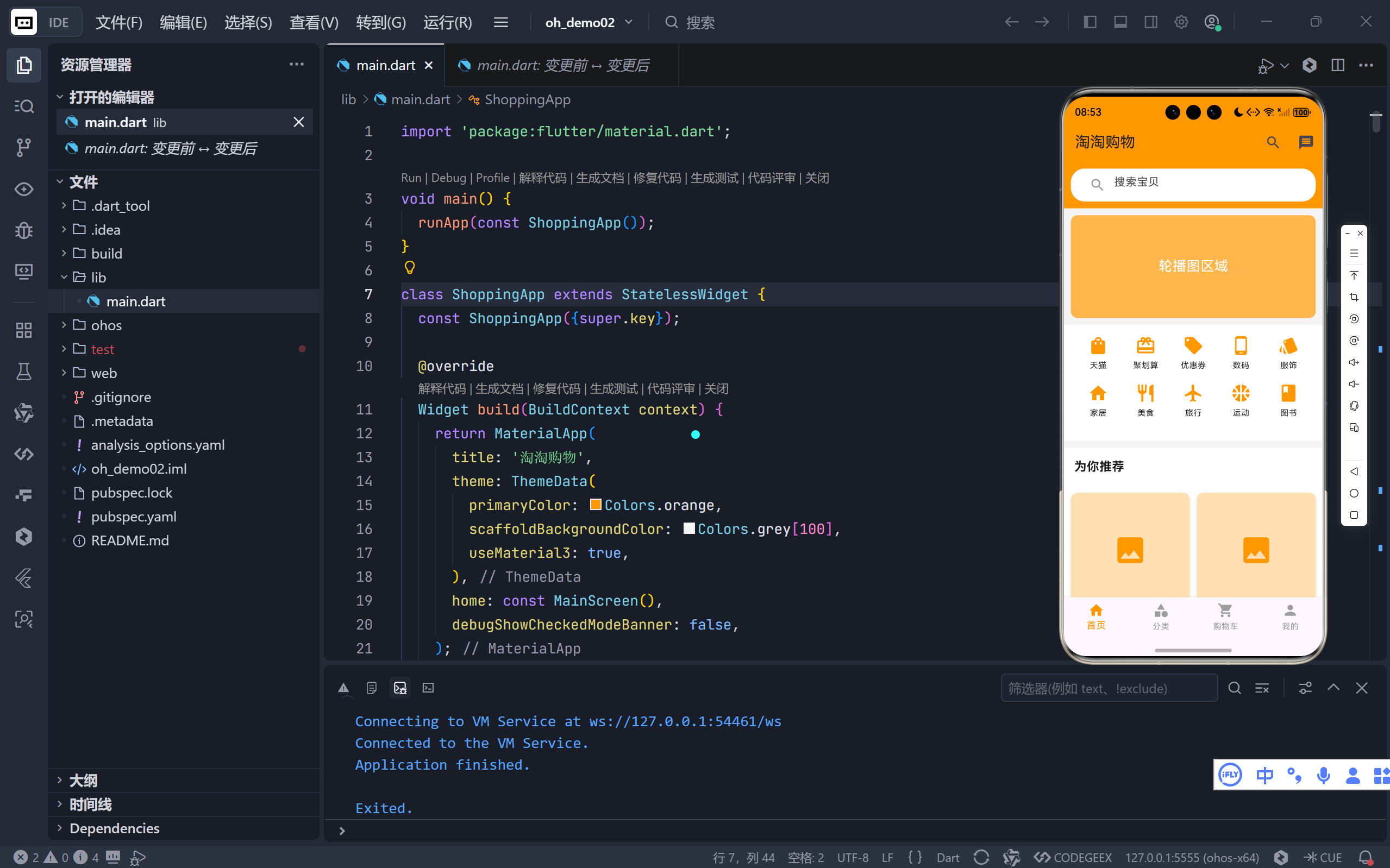
Task: Click the console filter input field
Action: pos(1108,688)
